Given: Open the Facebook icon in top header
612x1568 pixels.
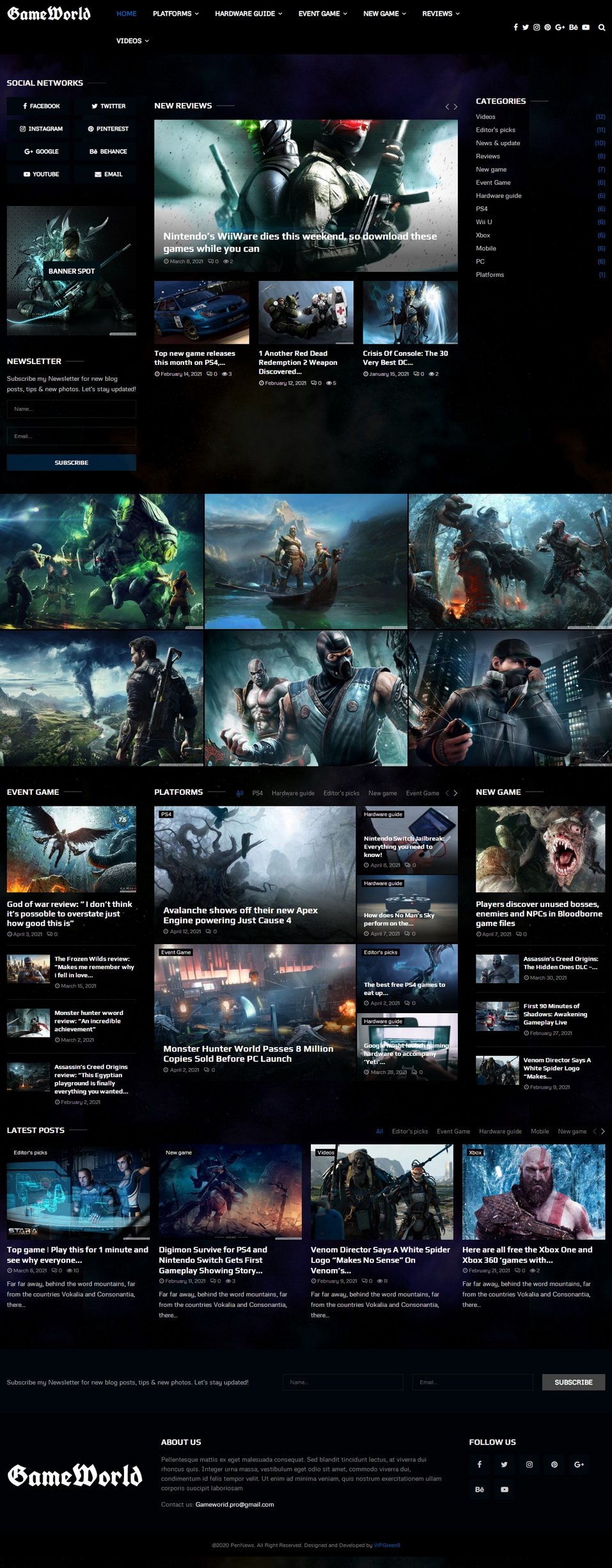Looking at the screenshot, I should pyautogui.click(x=515, y=28).
